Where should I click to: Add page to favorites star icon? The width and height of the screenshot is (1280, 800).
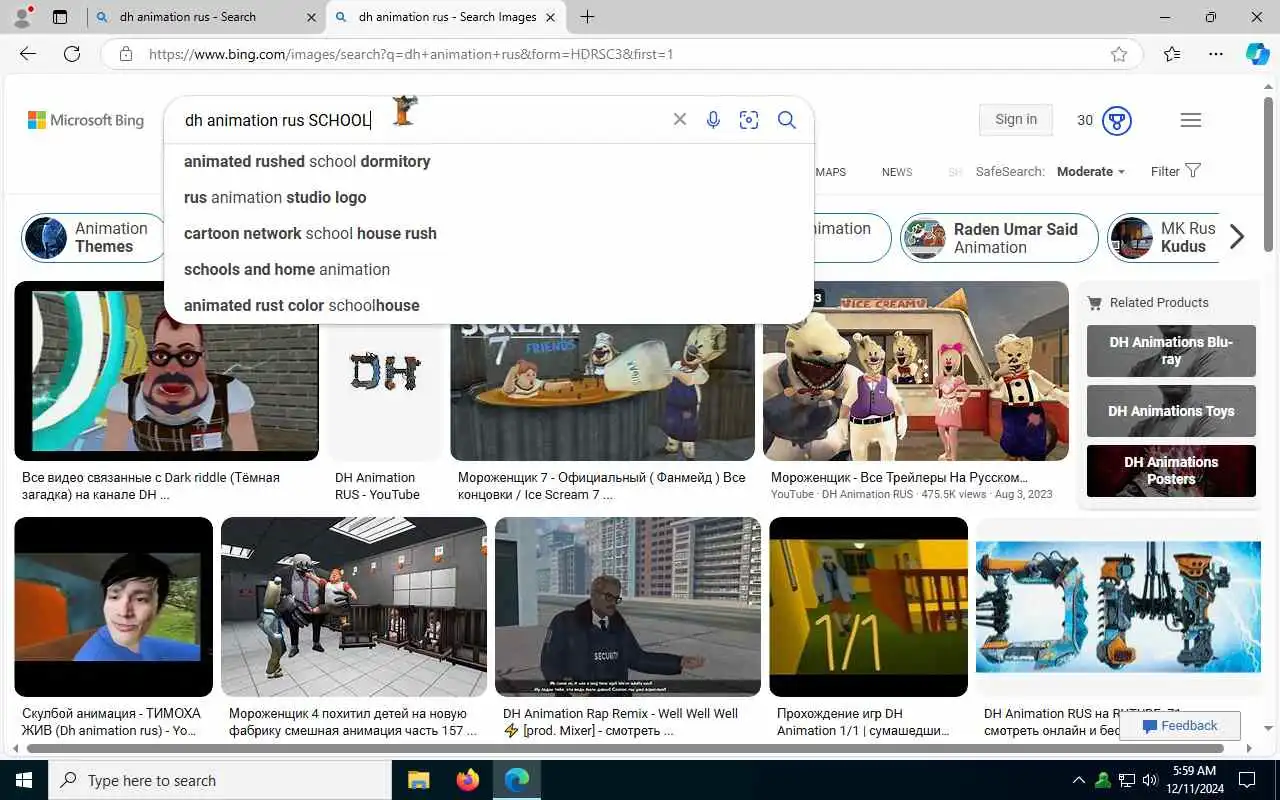pyautogui.click(x=1119, y=54)
